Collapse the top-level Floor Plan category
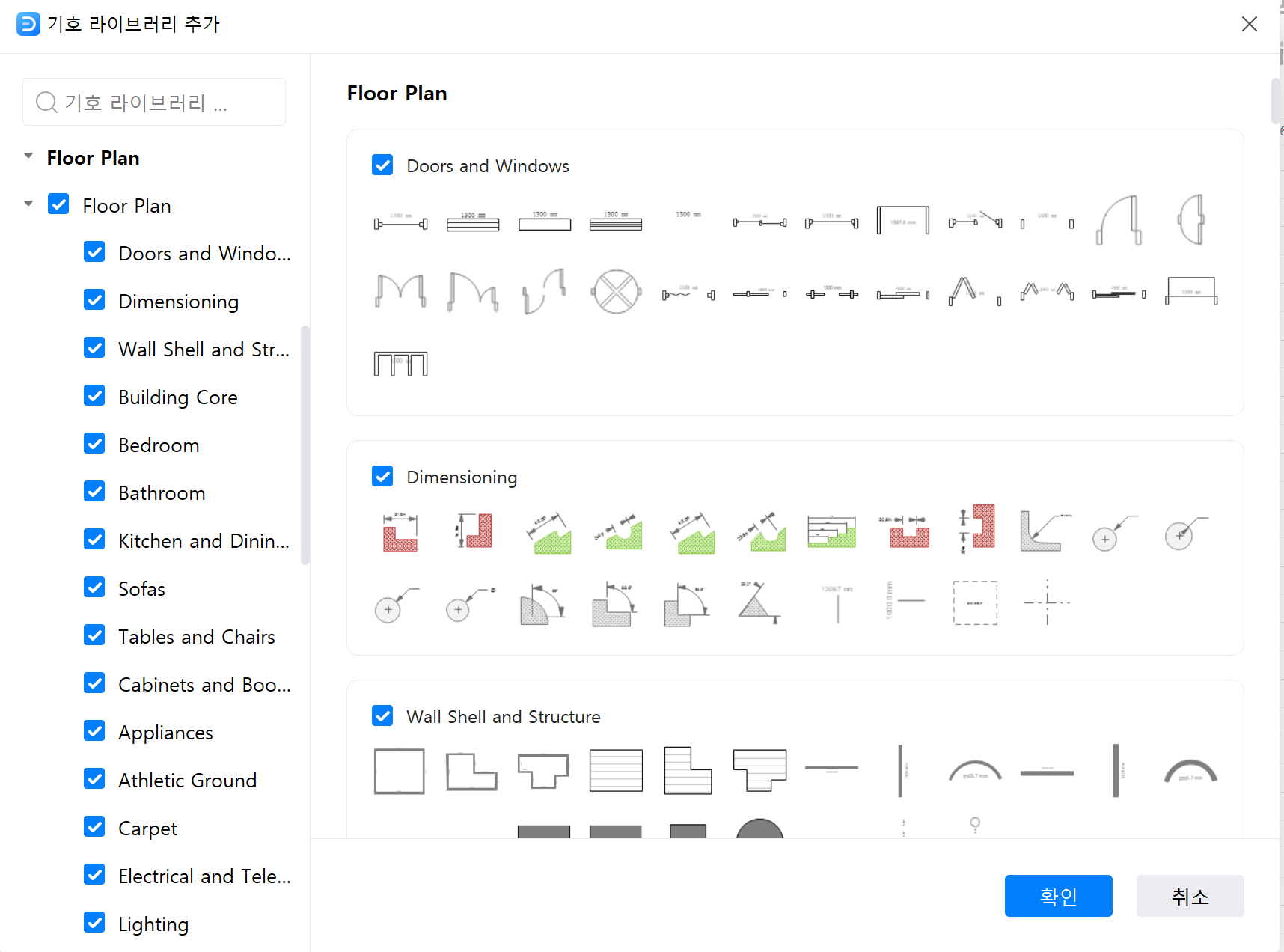The image size is (1284, 952). (28, 156)
